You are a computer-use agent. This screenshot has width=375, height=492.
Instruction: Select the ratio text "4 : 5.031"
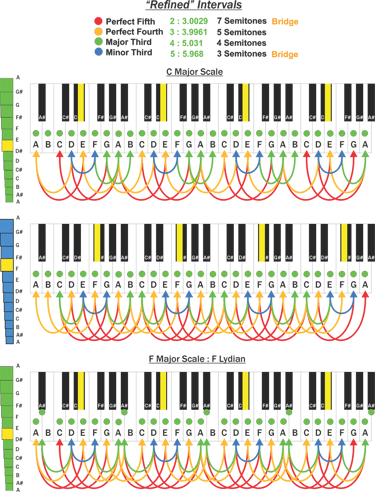pyautogui.click(x=186, y=43)
